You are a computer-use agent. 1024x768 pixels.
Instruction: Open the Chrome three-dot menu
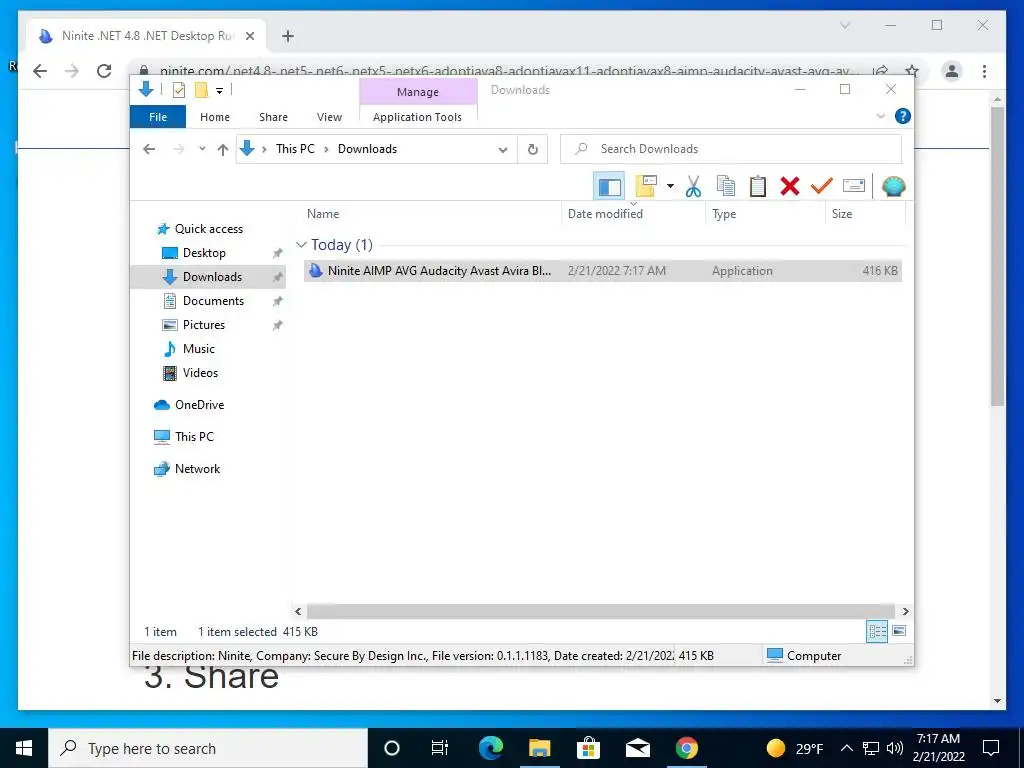pyautogui.click(x=984, y=71)
